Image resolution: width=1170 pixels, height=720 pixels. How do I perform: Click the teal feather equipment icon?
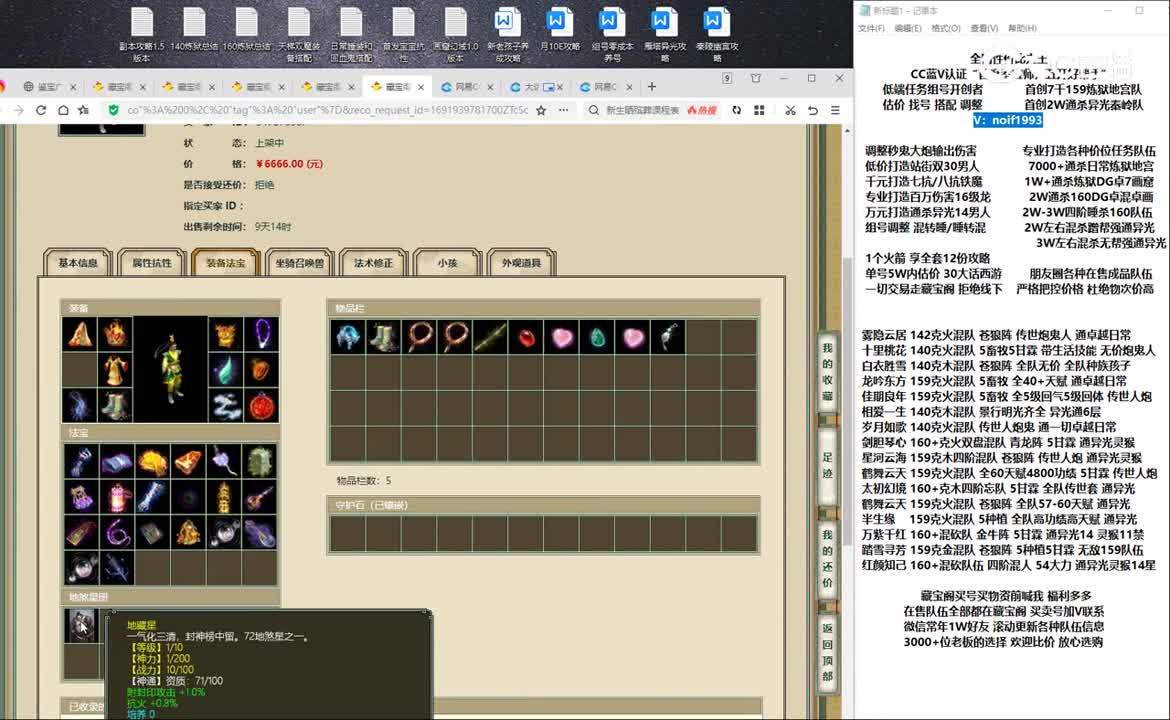coord(225,370)
